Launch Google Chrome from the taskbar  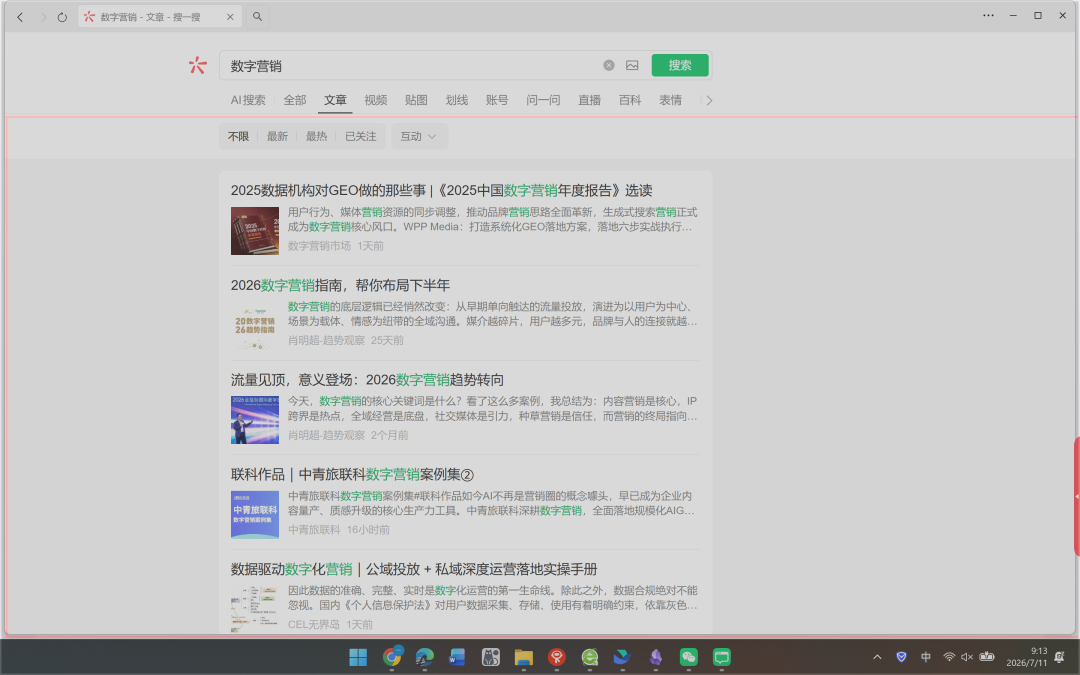point(392,657)
